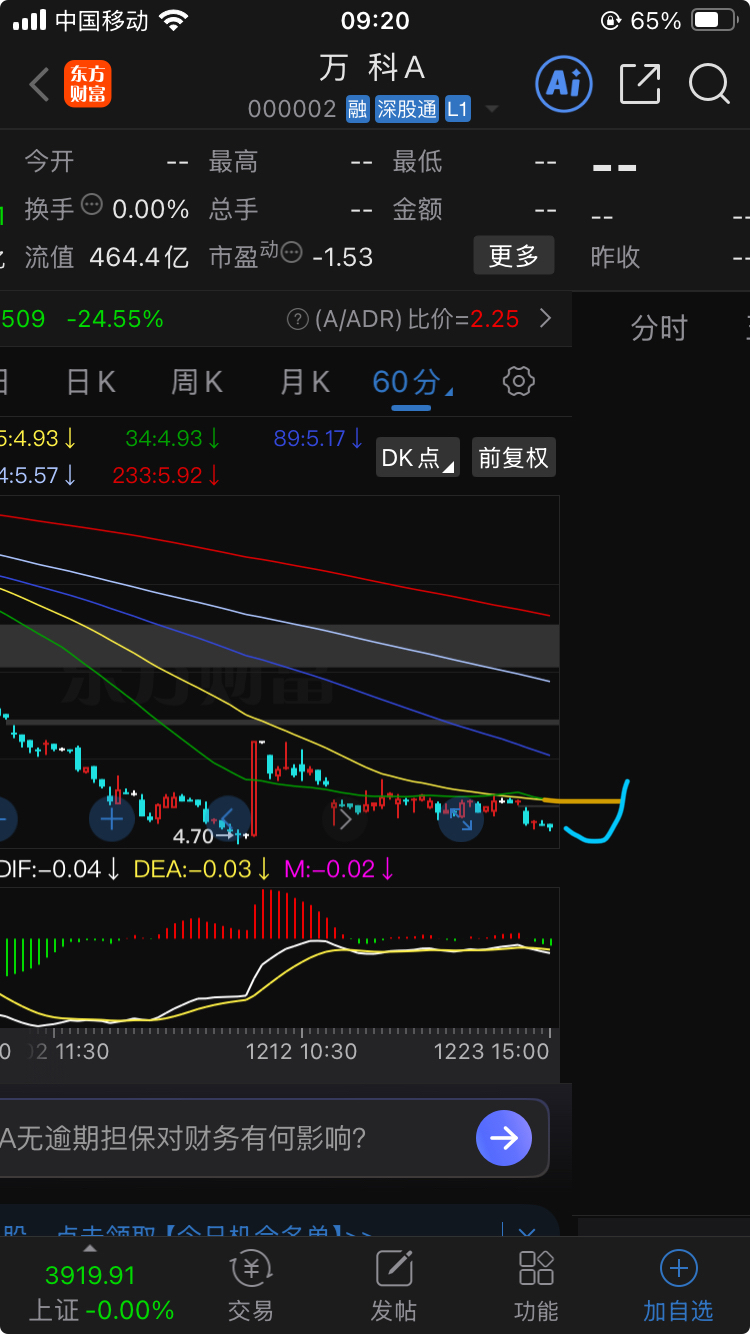Viewport: 750px width, 1334px height.
Task: Tap the L1 level tag
Action: pos(457,109)
